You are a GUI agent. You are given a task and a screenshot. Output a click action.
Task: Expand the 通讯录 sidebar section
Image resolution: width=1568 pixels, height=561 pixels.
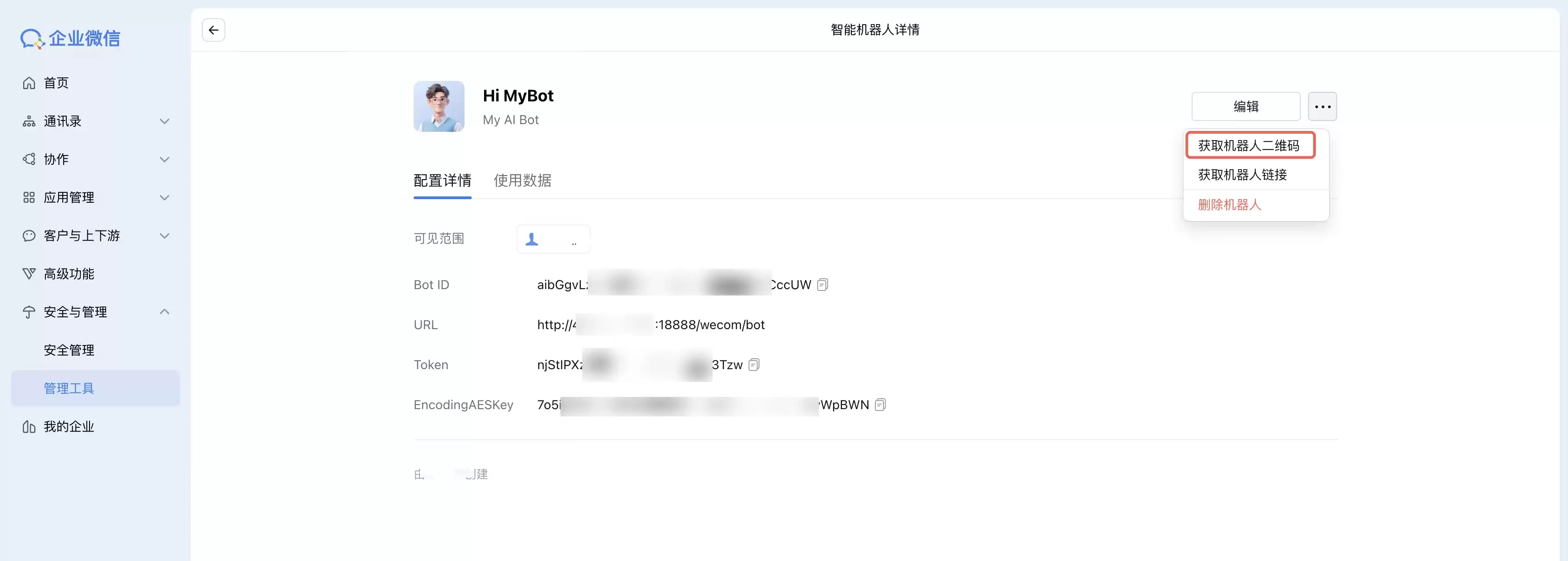click(x=165, y=120)
